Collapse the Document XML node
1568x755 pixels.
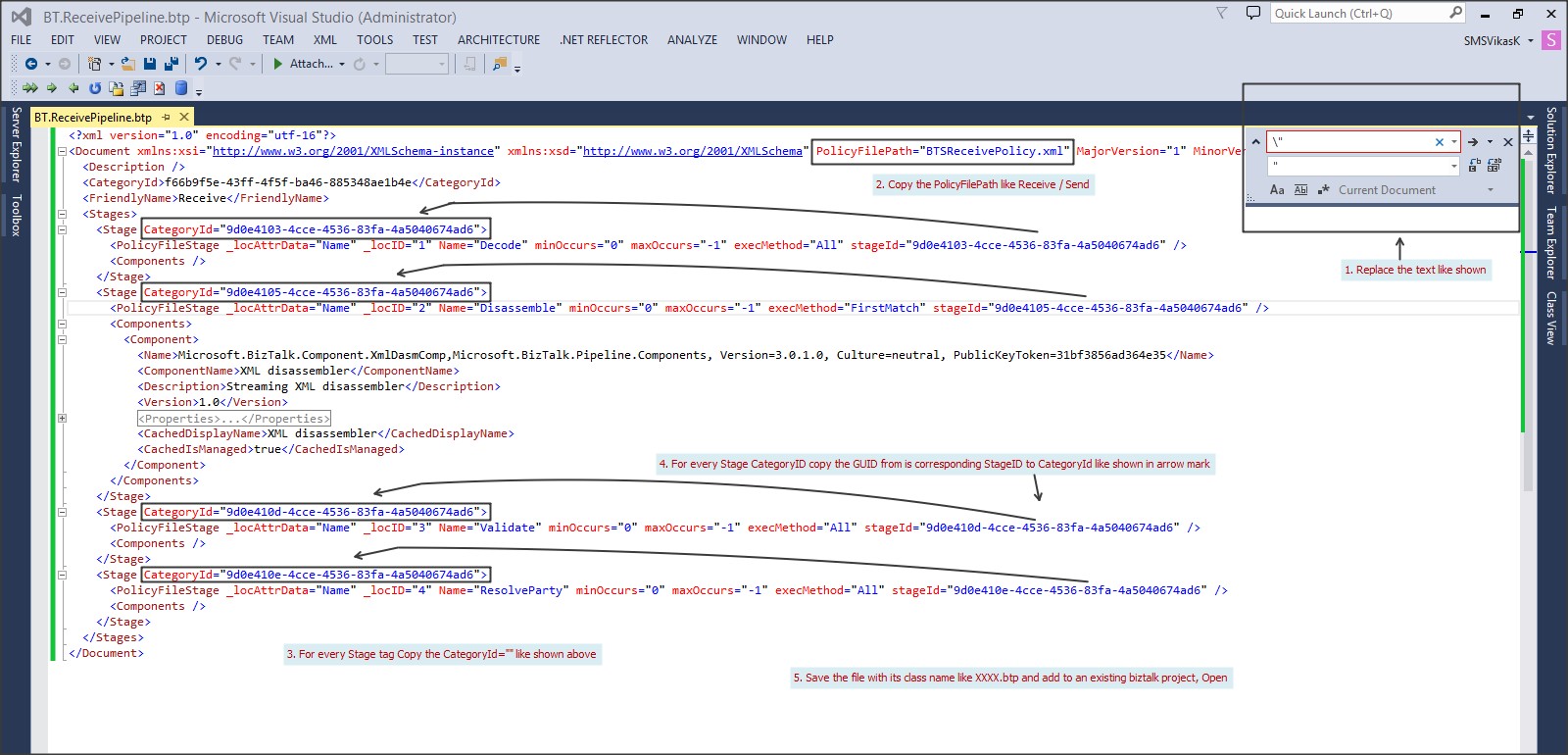(62, 152)
